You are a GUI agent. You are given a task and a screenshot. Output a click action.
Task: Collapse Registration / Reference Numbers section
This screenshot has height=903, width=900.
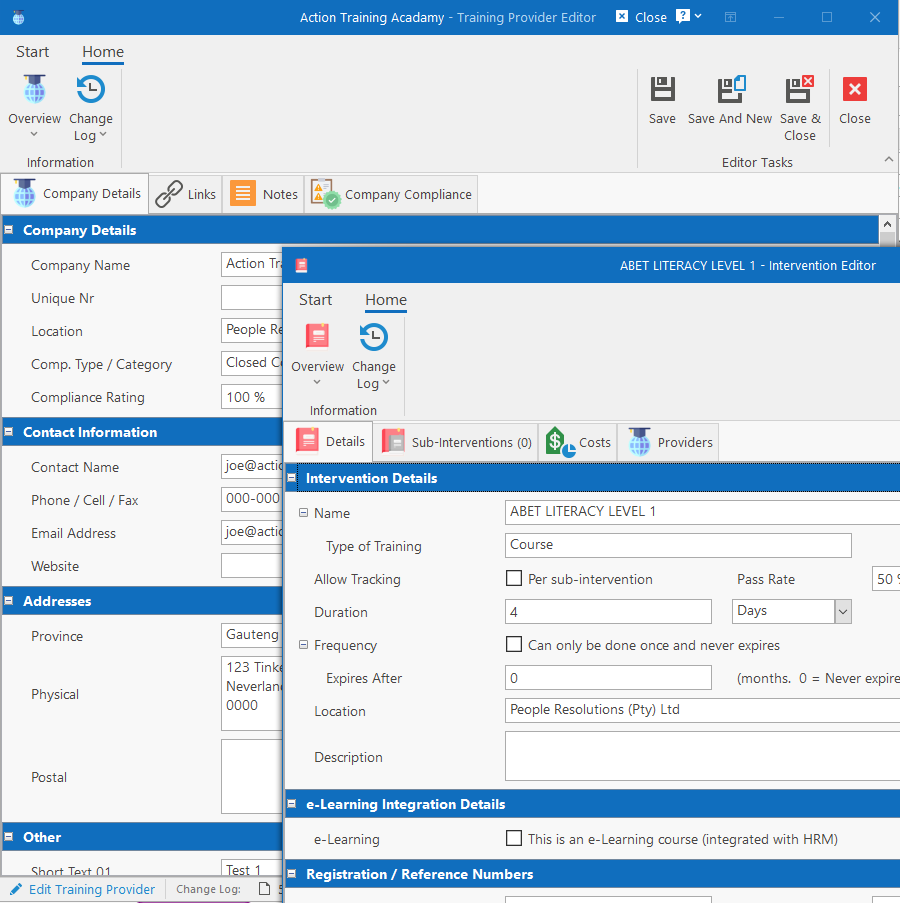292,874
